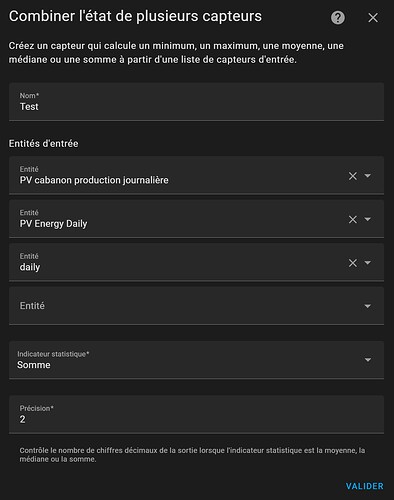Screen dimensions: 394x500
Task: Expand the PV Energy Daily dropdown arrow
Action: pos(368,219)
